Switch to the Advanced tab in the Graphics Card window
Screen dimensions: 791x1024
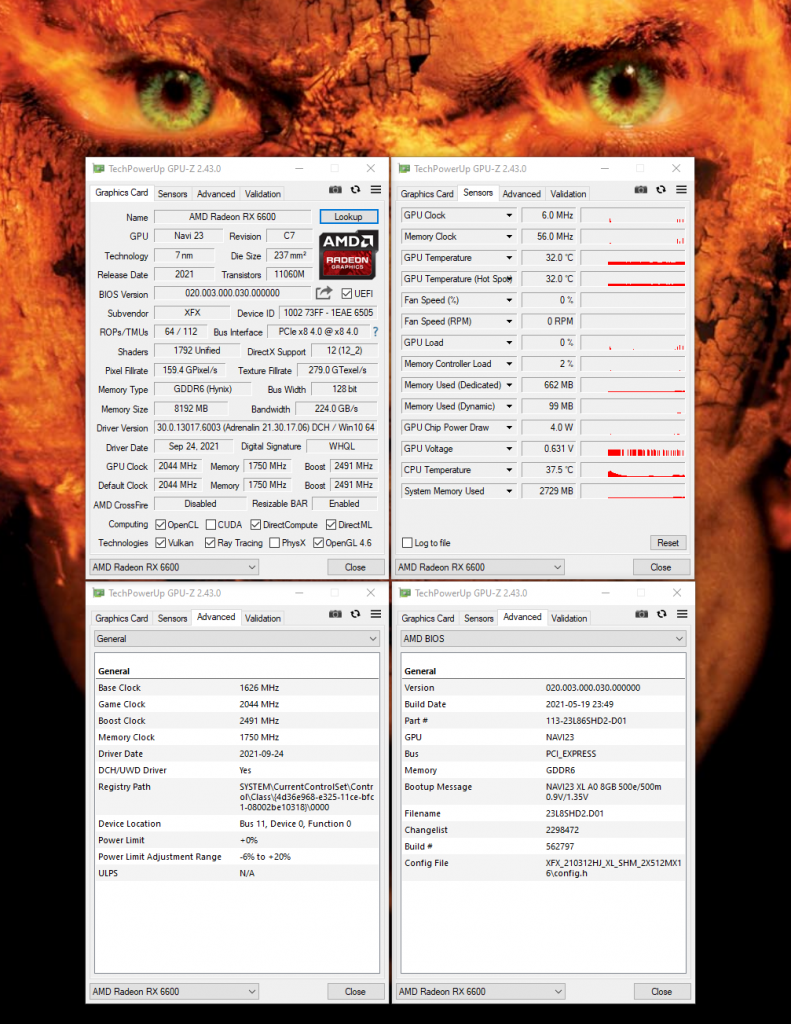(216, 194)
